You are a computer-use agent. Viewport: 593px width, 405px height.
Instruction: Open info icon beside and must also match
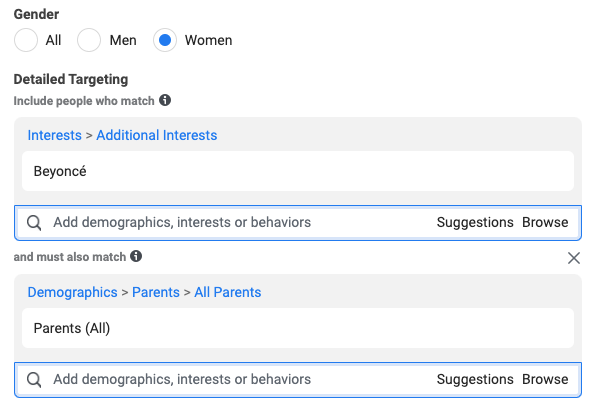pyautogui.click(x=136, y=256)
